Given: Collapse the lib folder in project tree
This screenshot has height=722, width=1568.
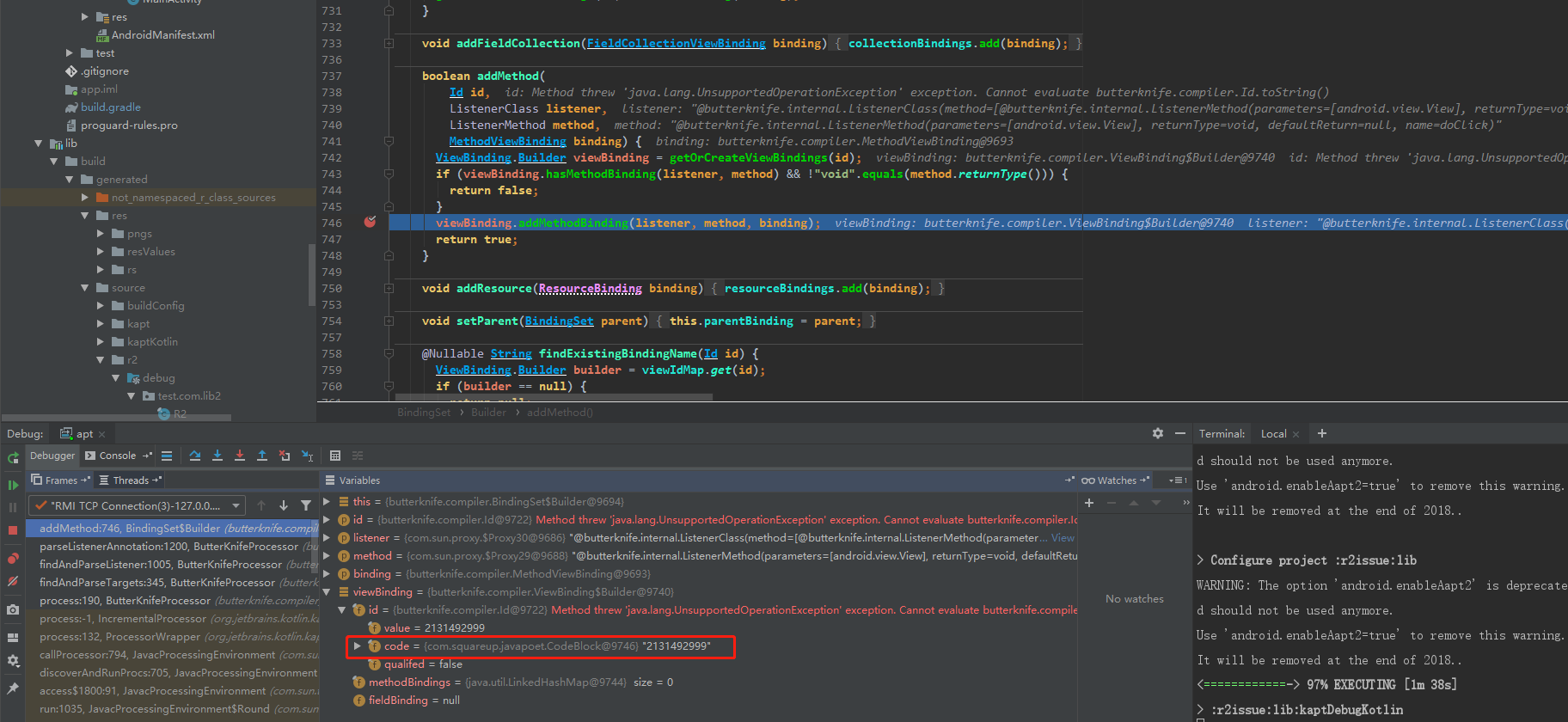Looking at the screenshot, I should (x=38, y=144).
